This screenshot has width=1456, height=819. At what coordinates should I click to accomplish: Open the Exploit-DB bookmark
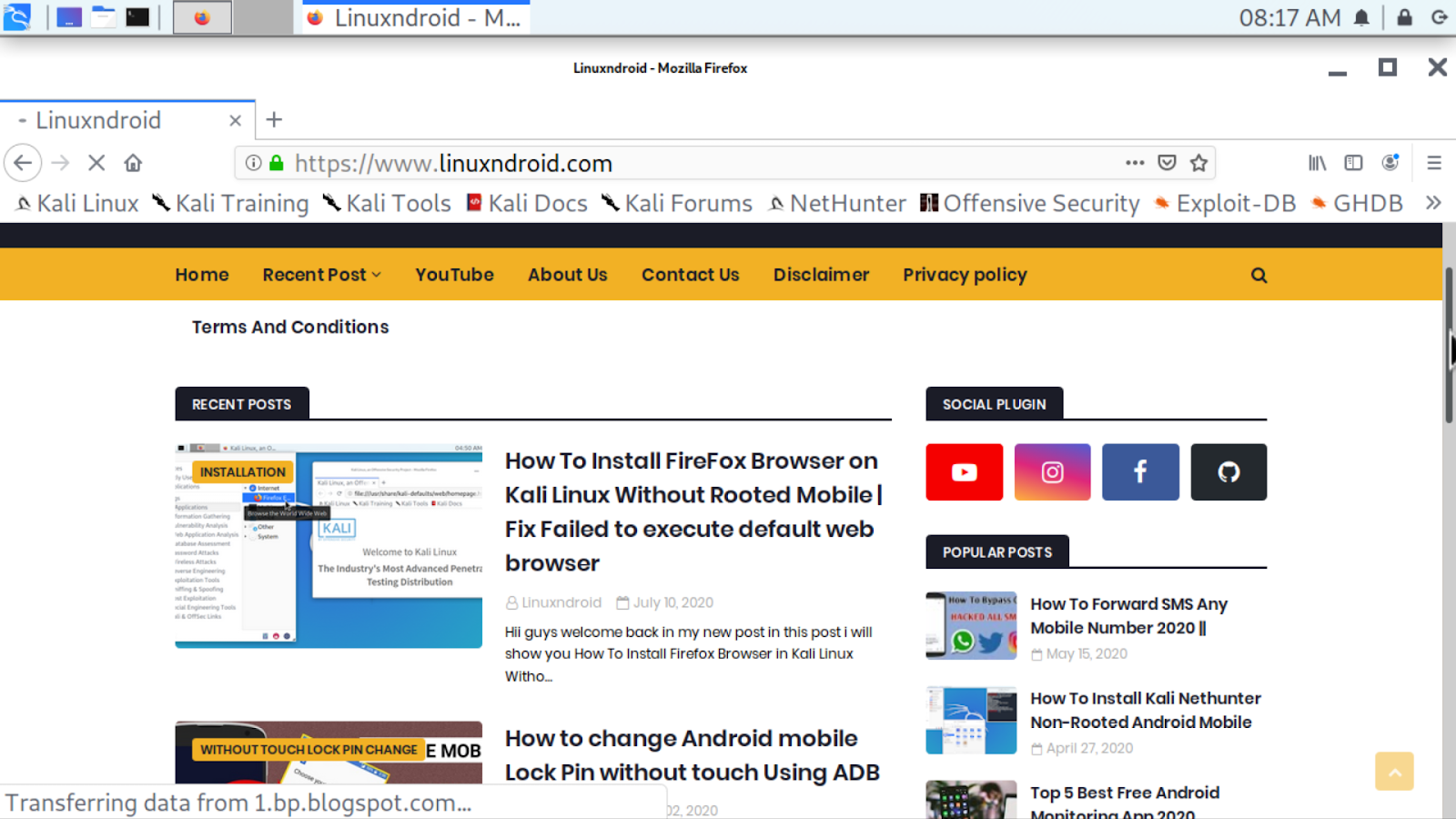1225,203
